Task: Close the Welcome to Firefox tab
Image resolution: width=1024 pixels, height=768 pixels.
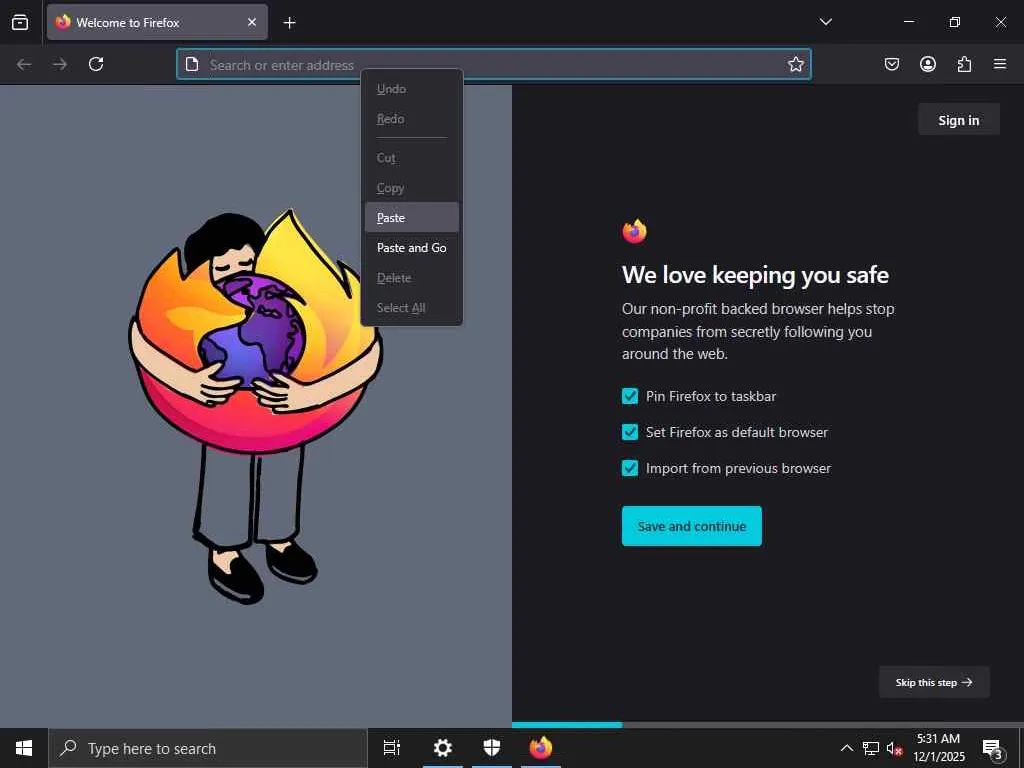Action: (x=252, y=22)
